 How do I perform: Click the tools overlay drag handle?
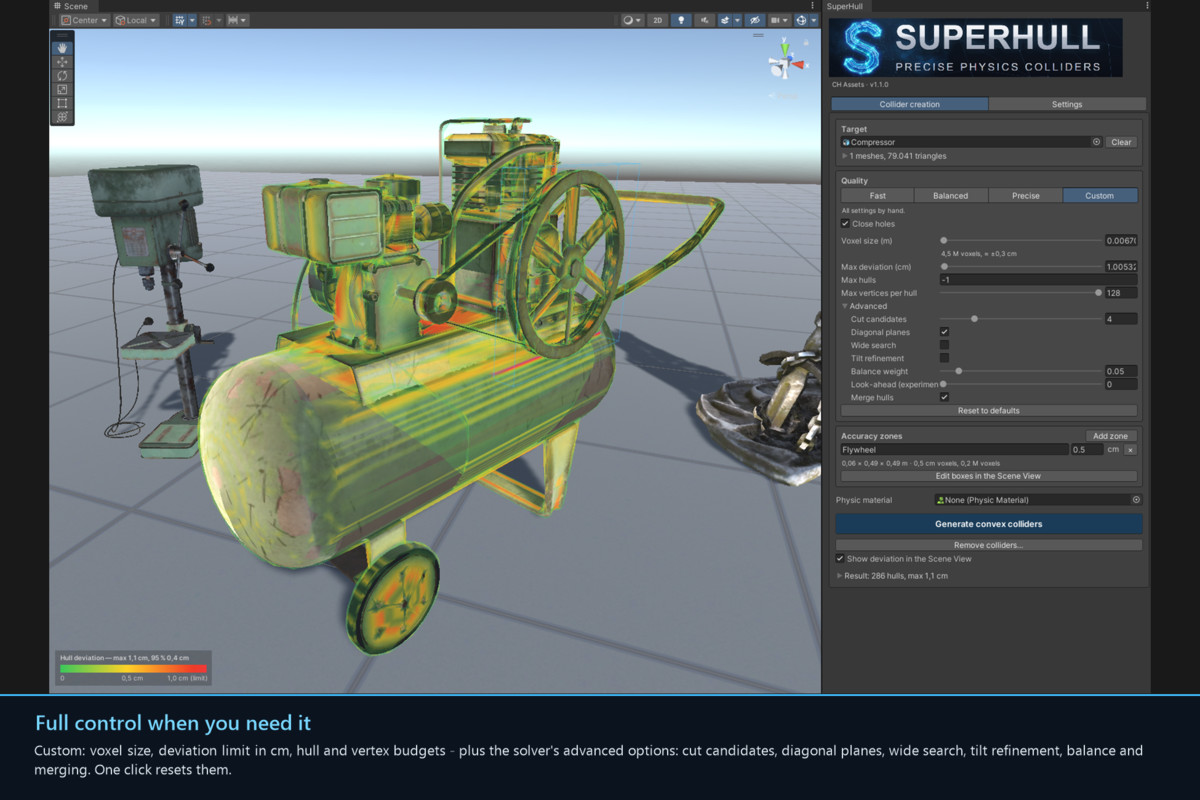point(62,36)
